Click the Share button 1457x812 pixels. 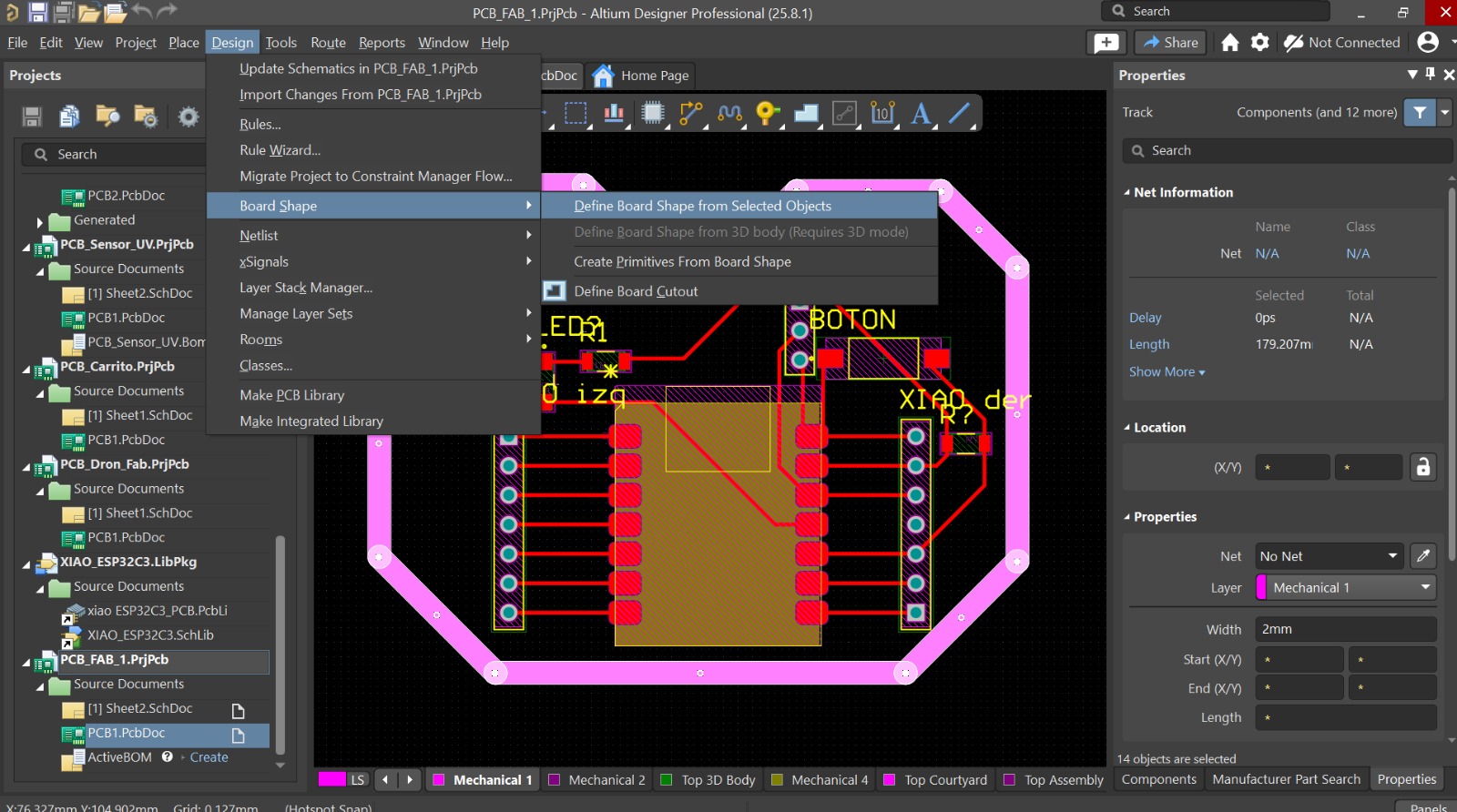1171,43
